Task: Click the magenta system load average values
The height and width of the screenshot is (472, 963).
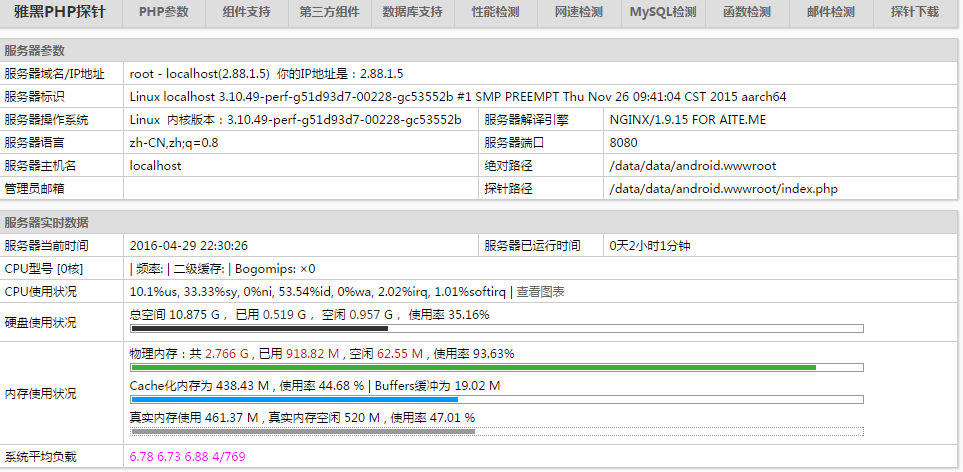Action: pyautogui.click(x=187, y=457)
